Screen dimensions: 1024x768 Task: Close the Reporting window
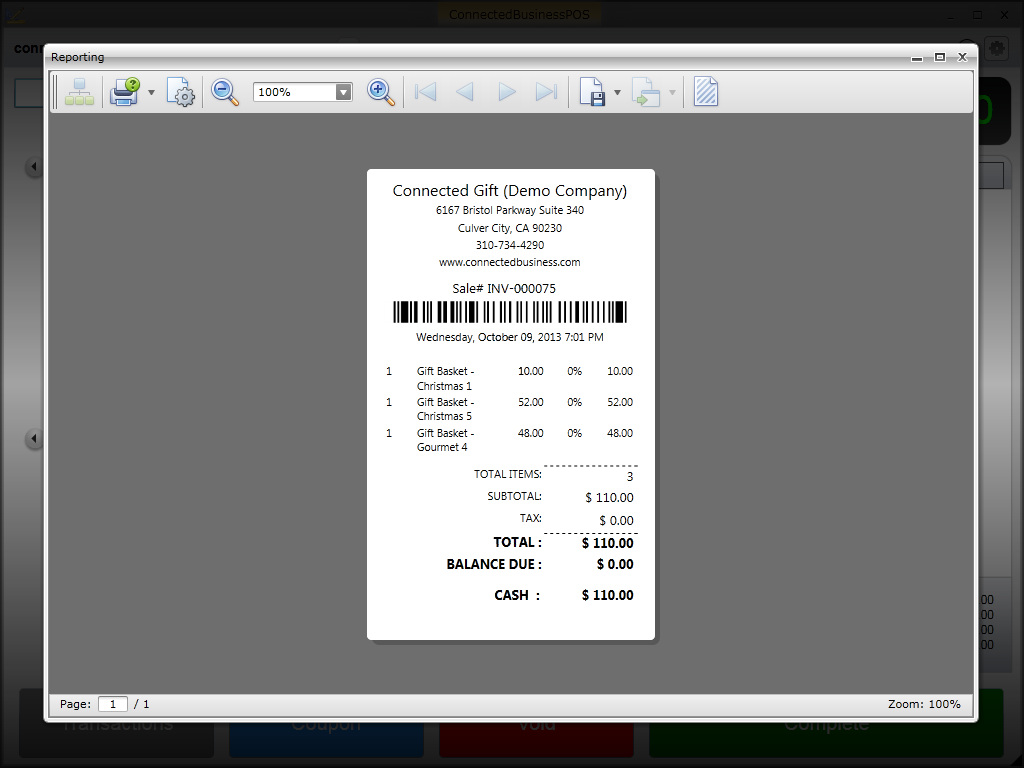(962, 58)
